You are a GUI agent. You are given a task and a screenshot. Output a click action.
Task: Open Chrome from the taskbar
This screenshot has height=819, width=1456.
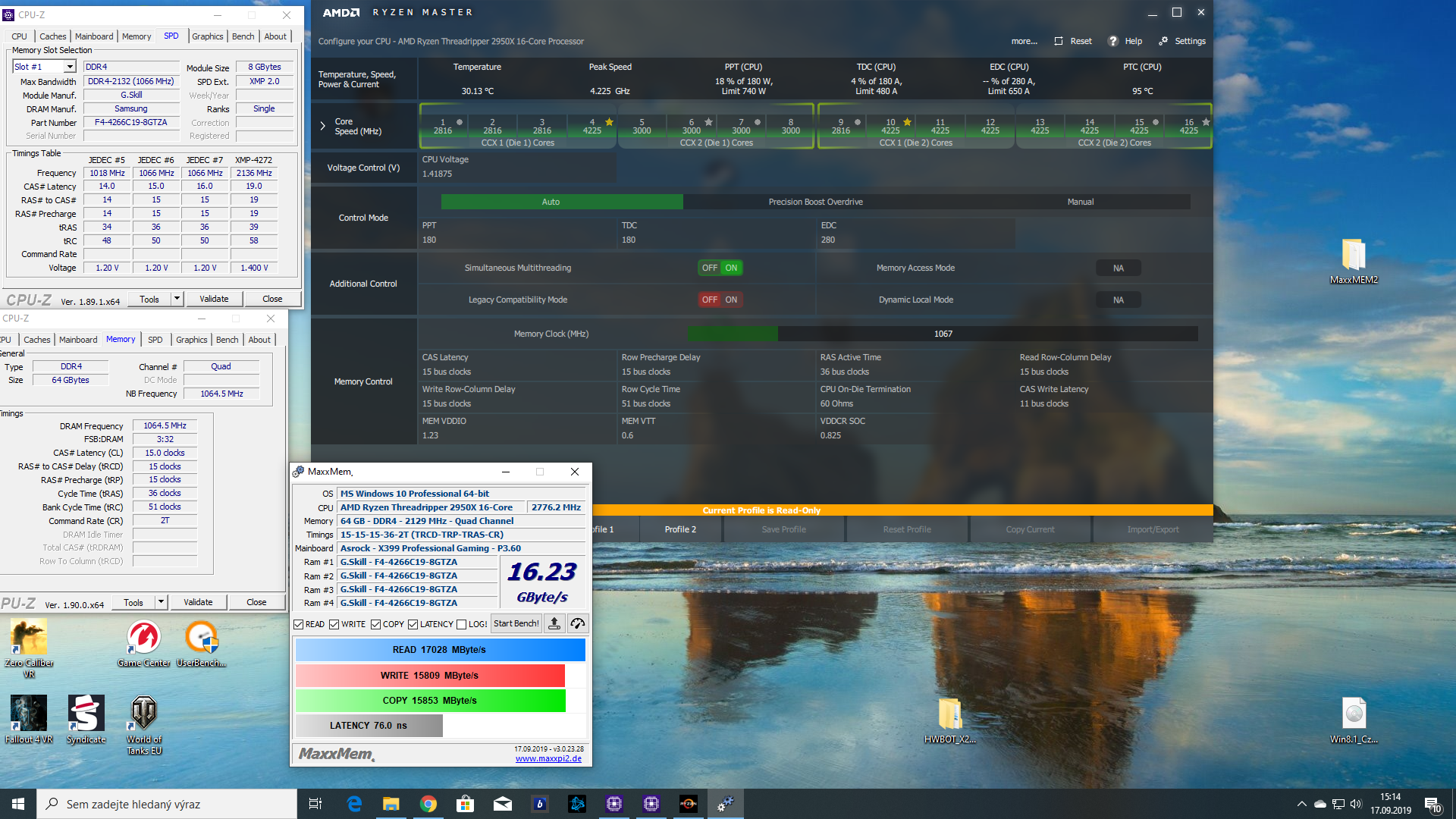pos(428,804)
